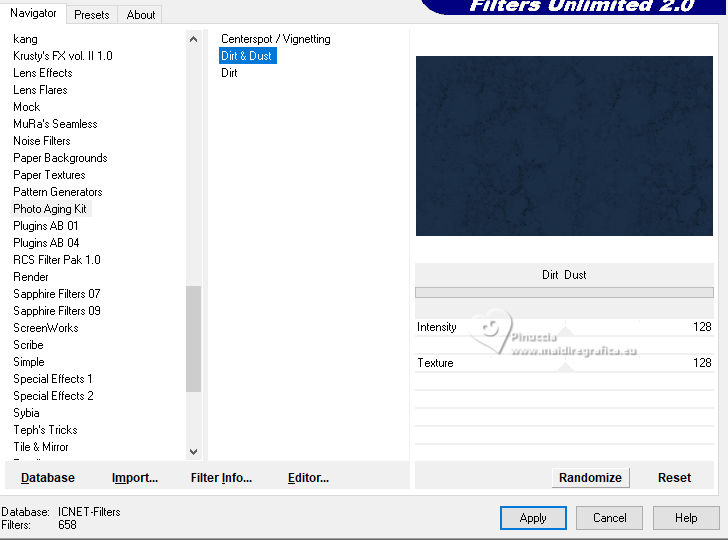Choose Plugins AB 01 category
This screenshot has height=540, width=728.
46,226
